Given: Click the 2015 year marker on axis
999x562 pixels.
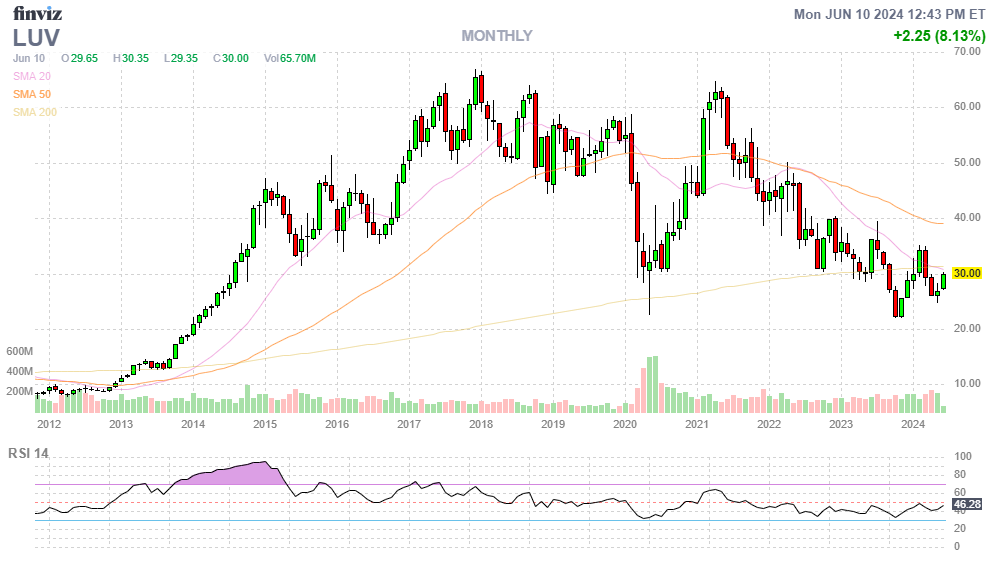Looking at the screenshot, I should 264,425.
